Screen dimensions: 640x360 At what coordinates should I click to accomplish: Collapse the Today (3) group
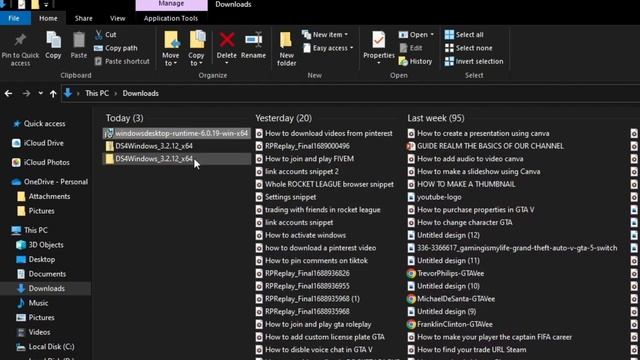click(x=124, y=118)
